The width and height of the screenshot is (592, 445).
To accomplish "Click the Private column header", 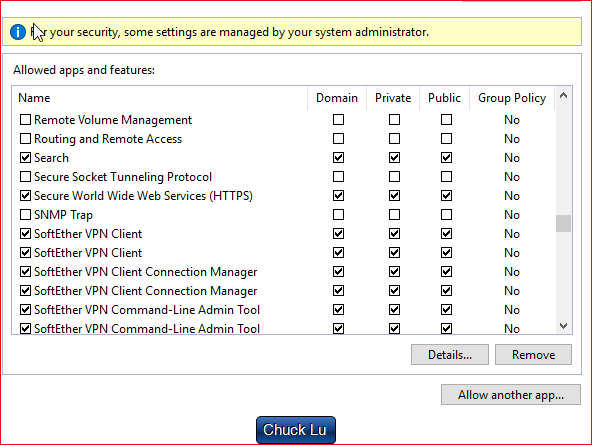I will [x=393, y=98].
